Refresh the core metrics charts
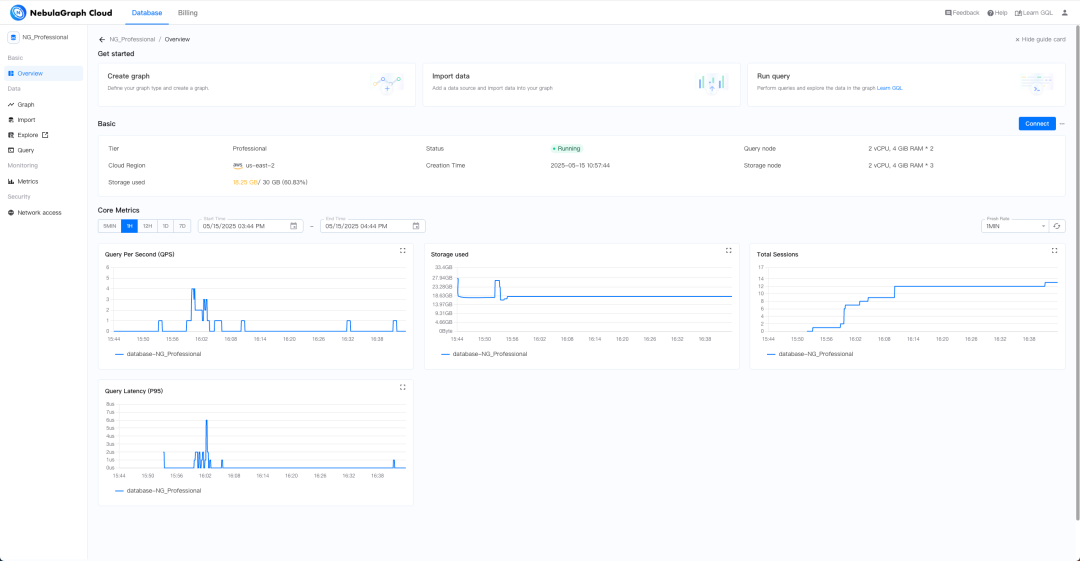Image resolution: width=1080 pixels, height=561 pixels. click(x=1057, y=226)
